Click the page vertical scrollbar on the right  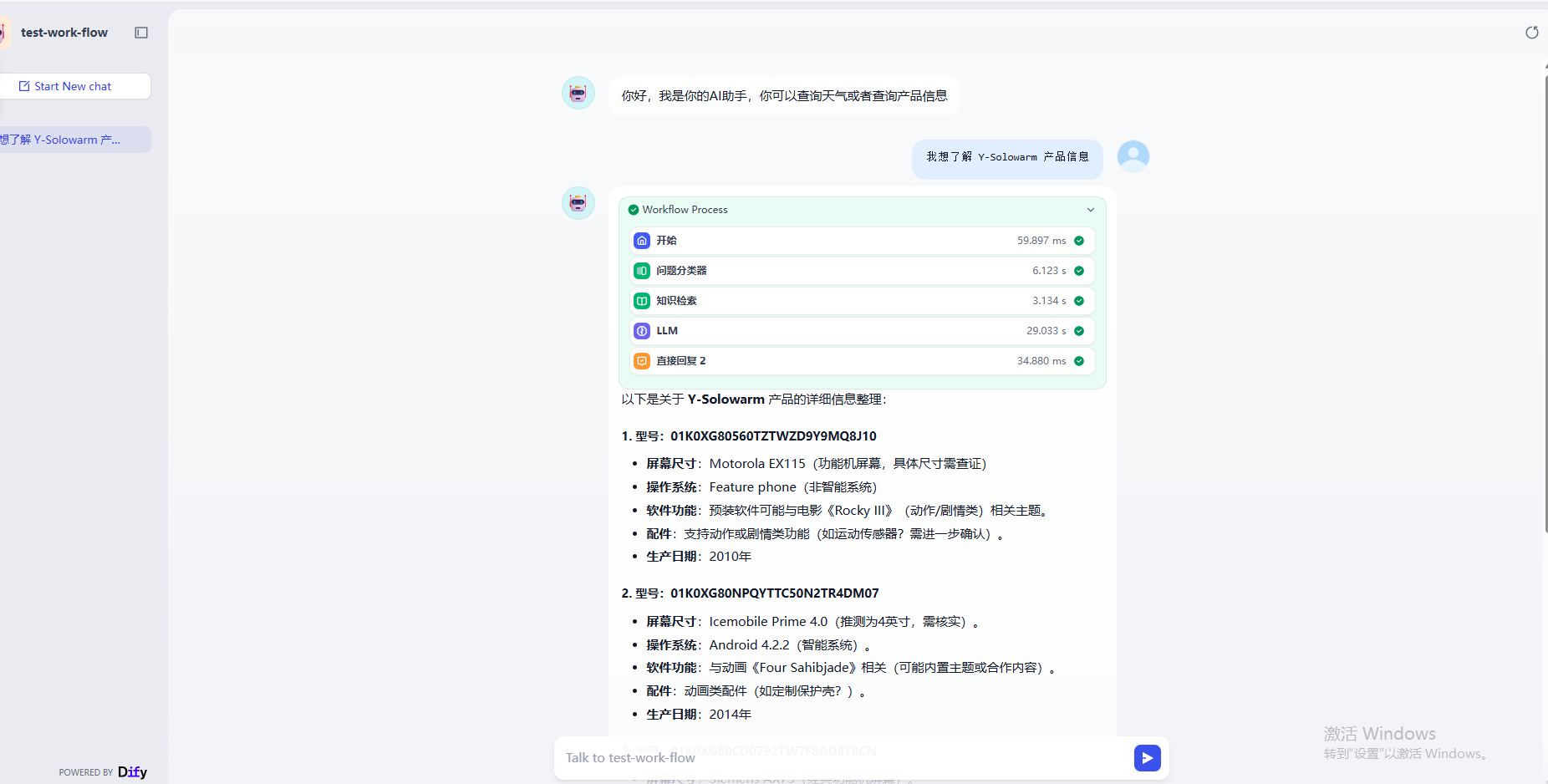(1545, 301)
